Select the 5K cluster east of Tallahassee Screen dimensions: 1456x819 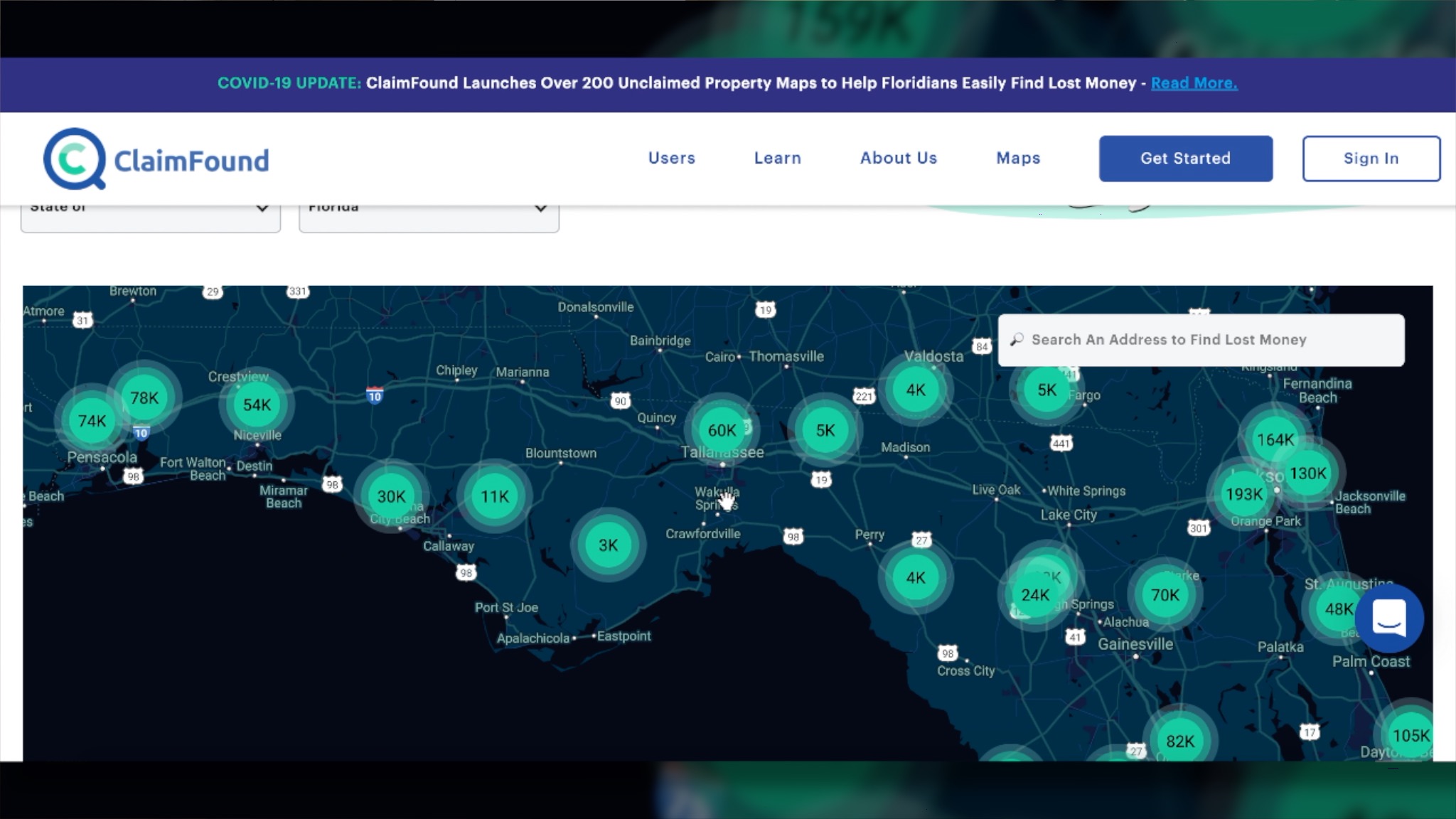(825, 430)
